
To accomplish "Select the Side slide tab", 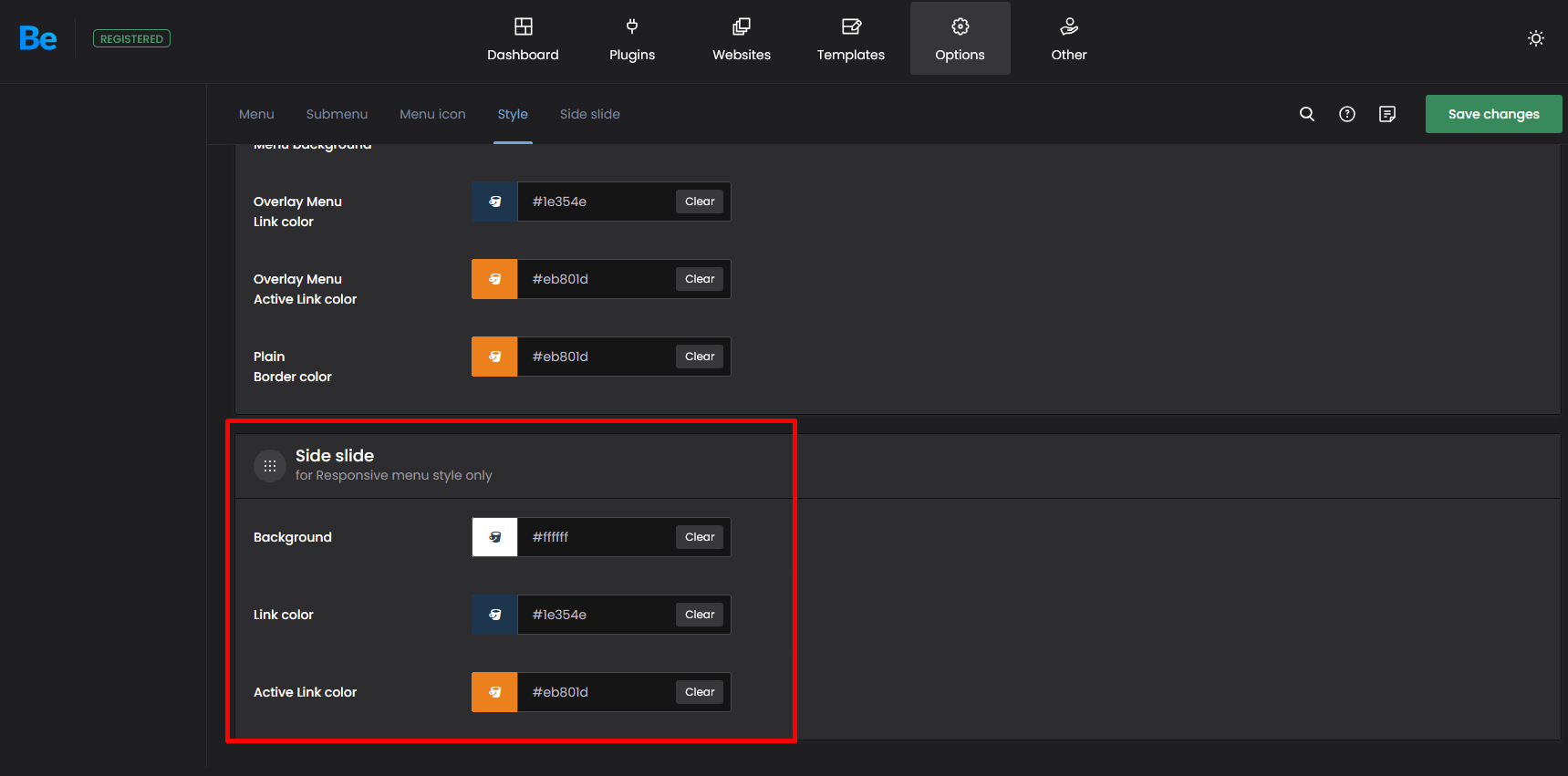I will point(589,114).
